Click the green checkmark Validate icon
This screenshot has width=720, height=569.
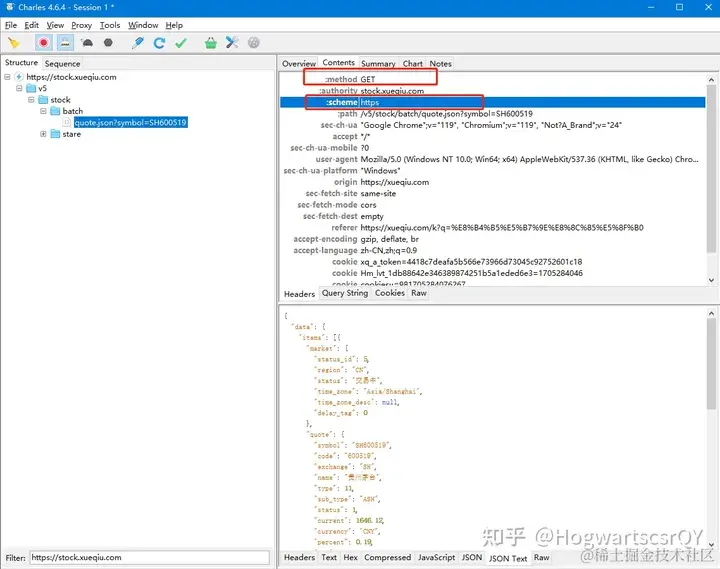tap(181, 43)
